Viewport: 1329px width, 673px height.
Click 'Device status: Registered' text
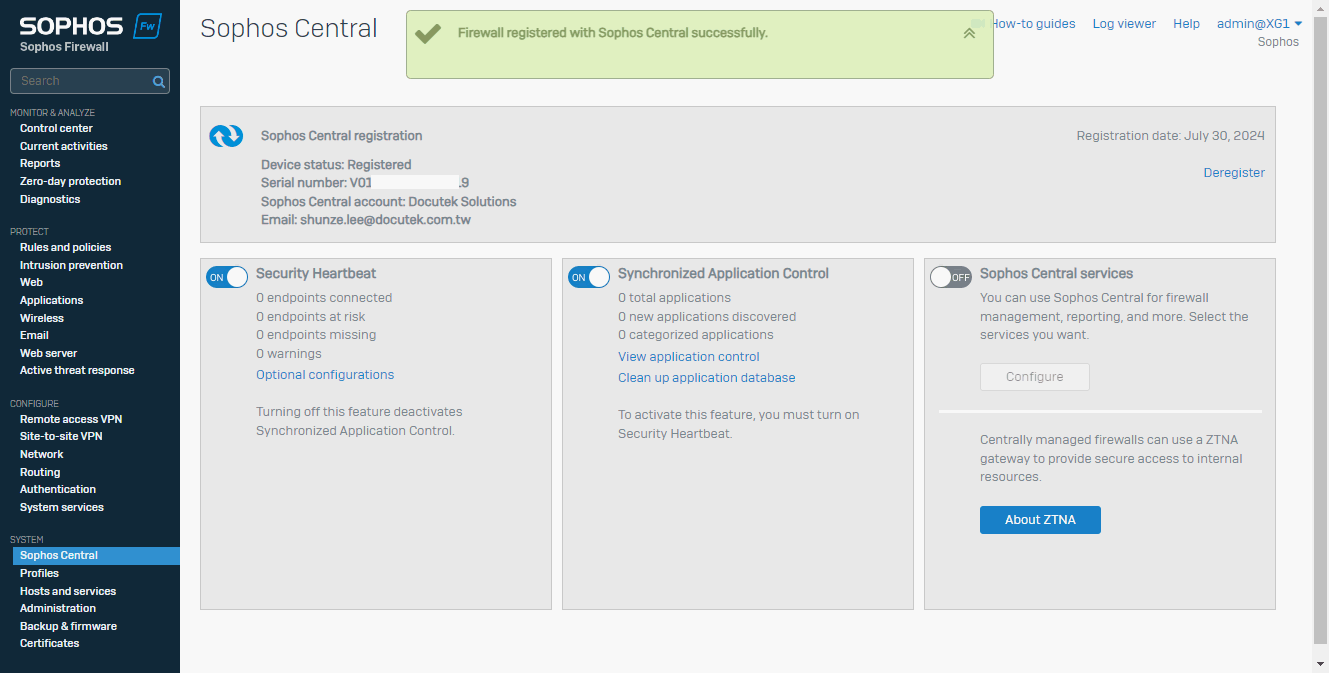click(x=336, y=165)
